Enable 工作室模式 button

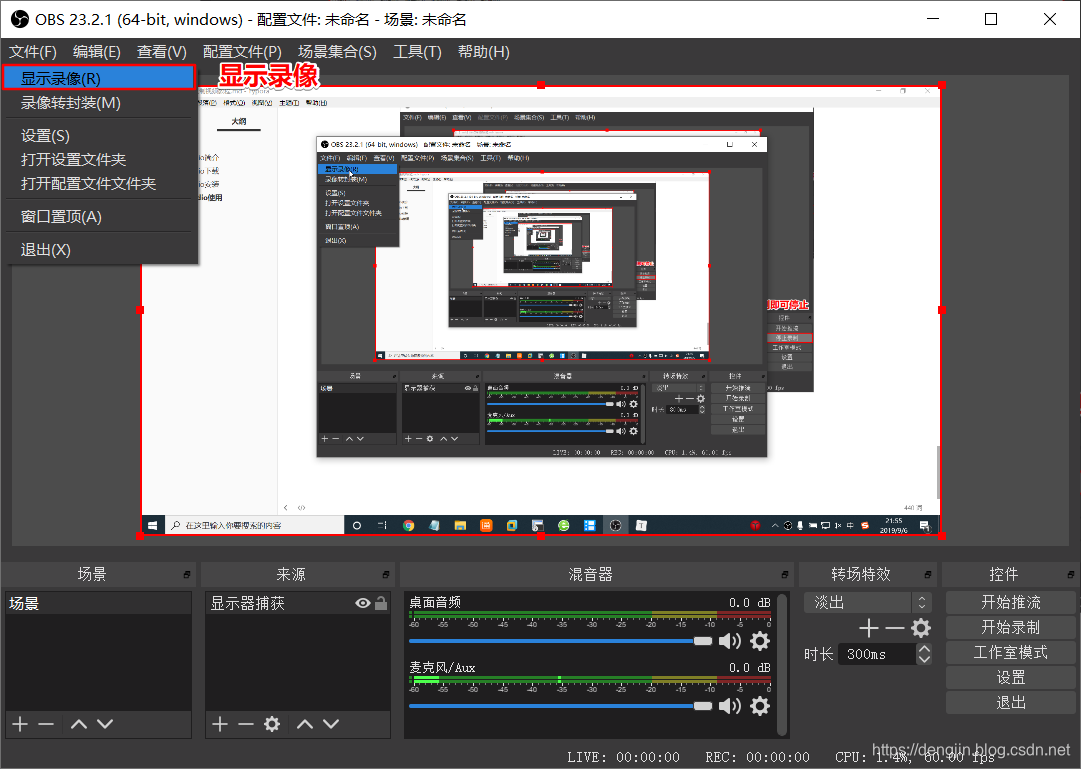click(x=1011, y=652)
